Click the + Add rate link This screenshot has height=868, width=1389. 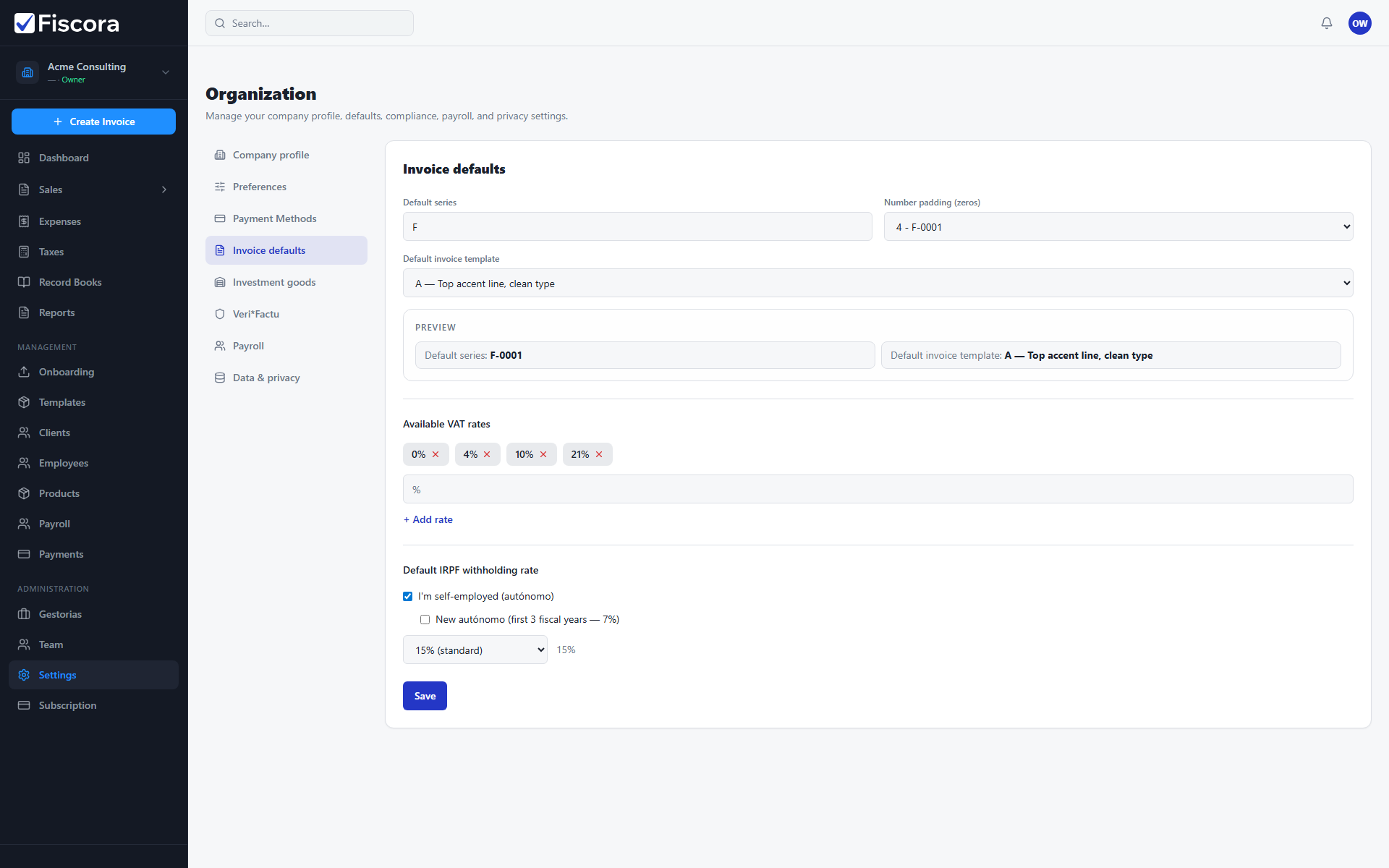point(428,519)
